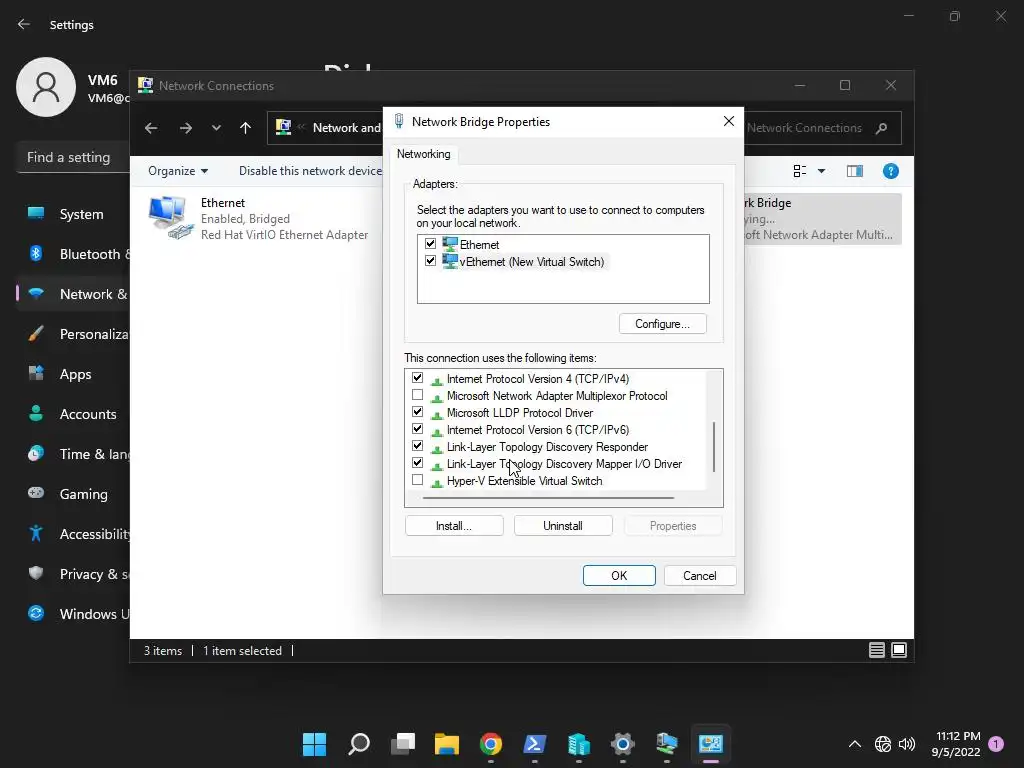
Task: Open Task View from taskbar
Action: pos(403,744)
